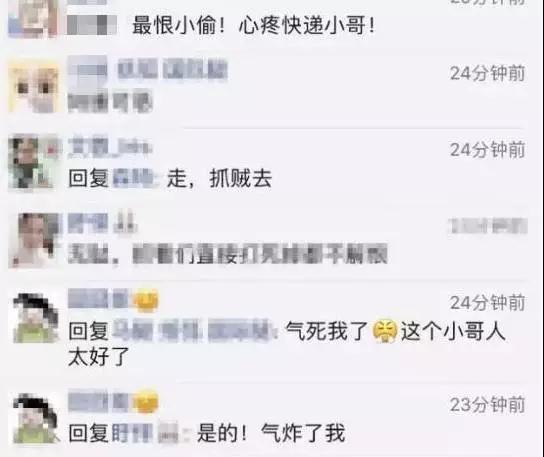Image resolution: width=544 pixels, height=457 pixels.
Task: Tap emoji badge in name above "气炸了我"
Action: (146, 401)
